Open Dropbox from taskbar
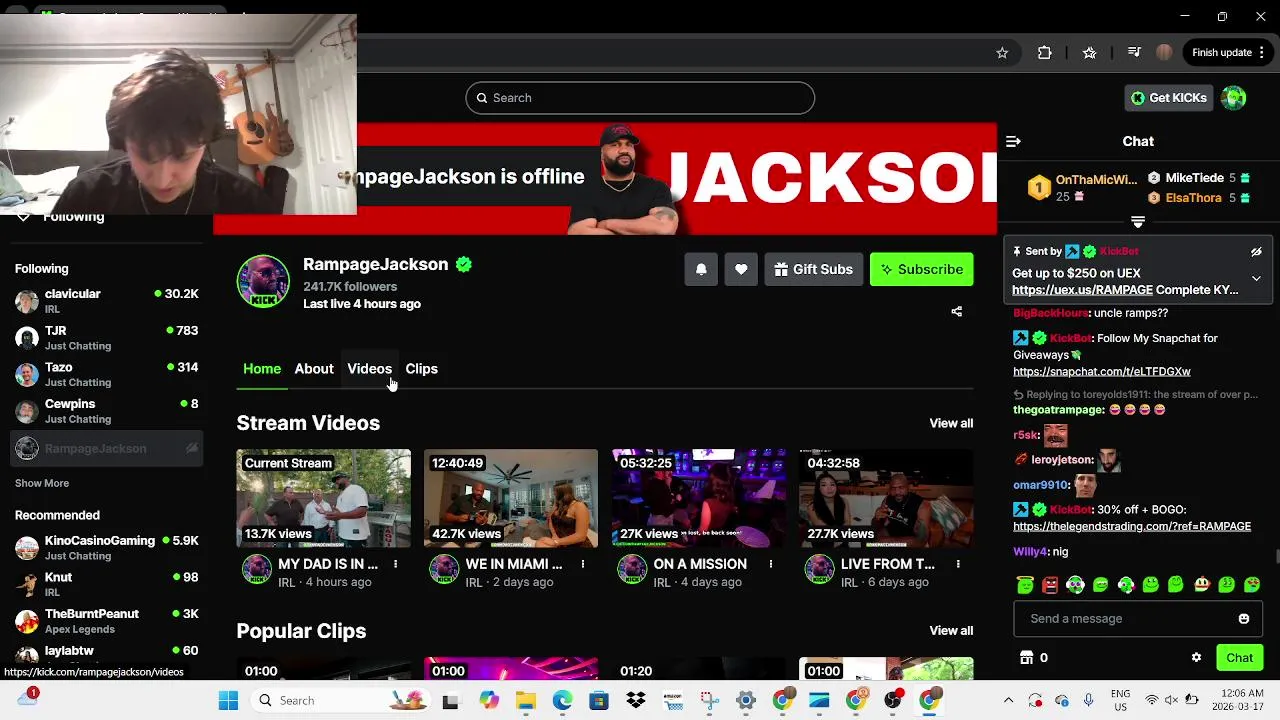The height and width of the screenshot is (720, 1280). [636, 700]
